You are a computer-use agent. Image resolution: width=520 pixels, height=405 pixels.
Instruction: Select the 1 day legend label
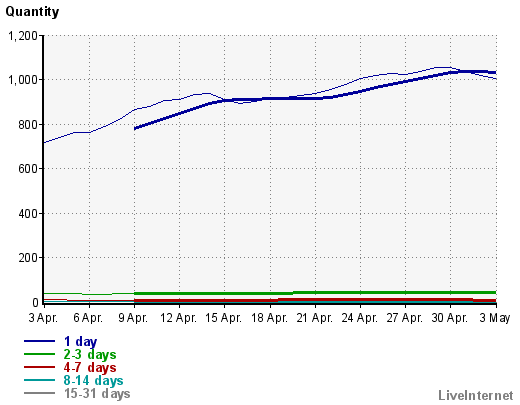(80, 342)
